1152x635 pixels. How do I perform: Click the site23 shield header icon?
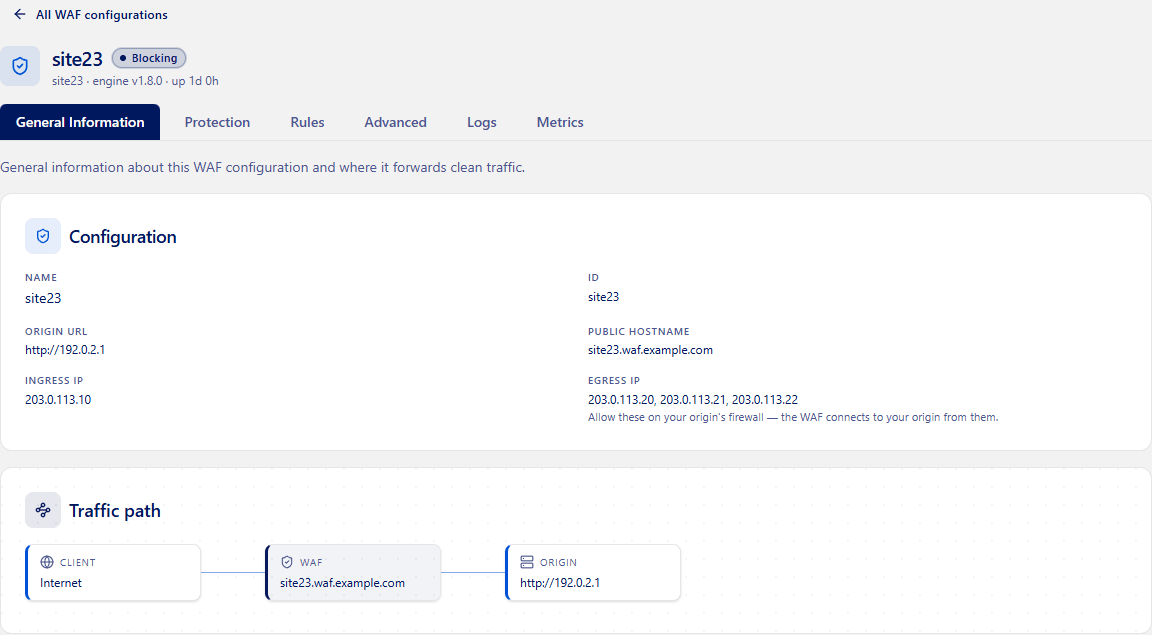(x=20, y=66)
